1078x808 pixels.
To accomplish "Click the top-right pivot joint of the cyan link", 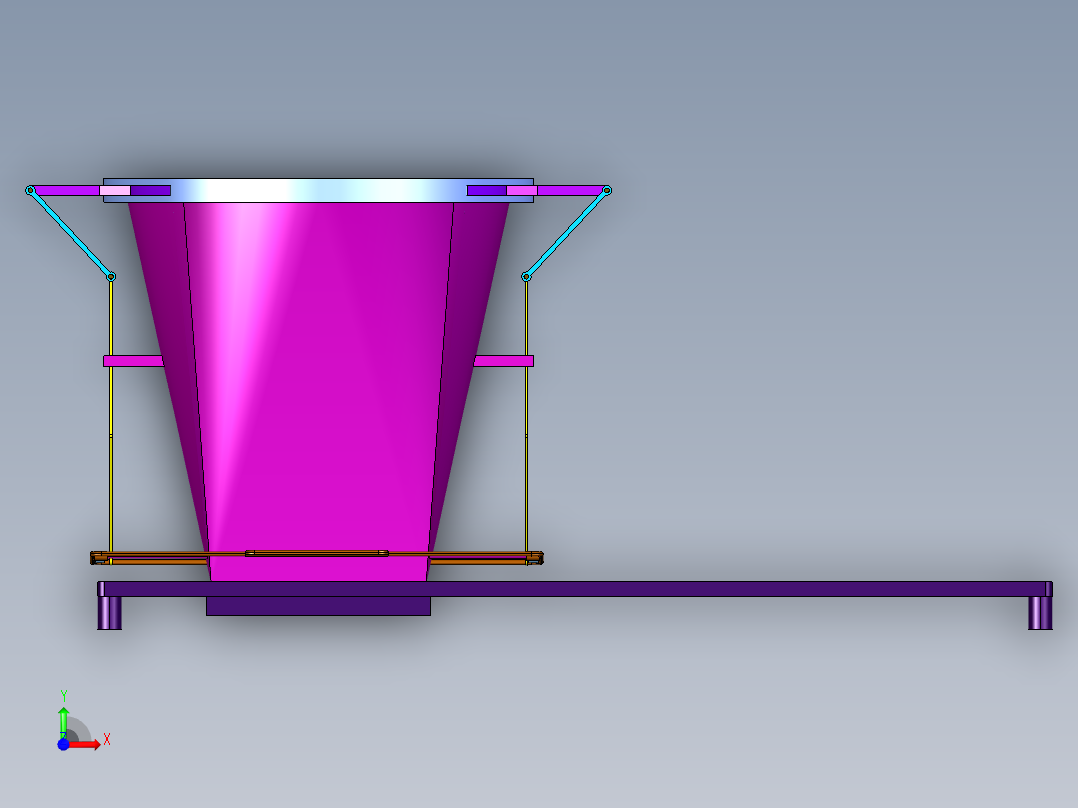I will [606, 190].
